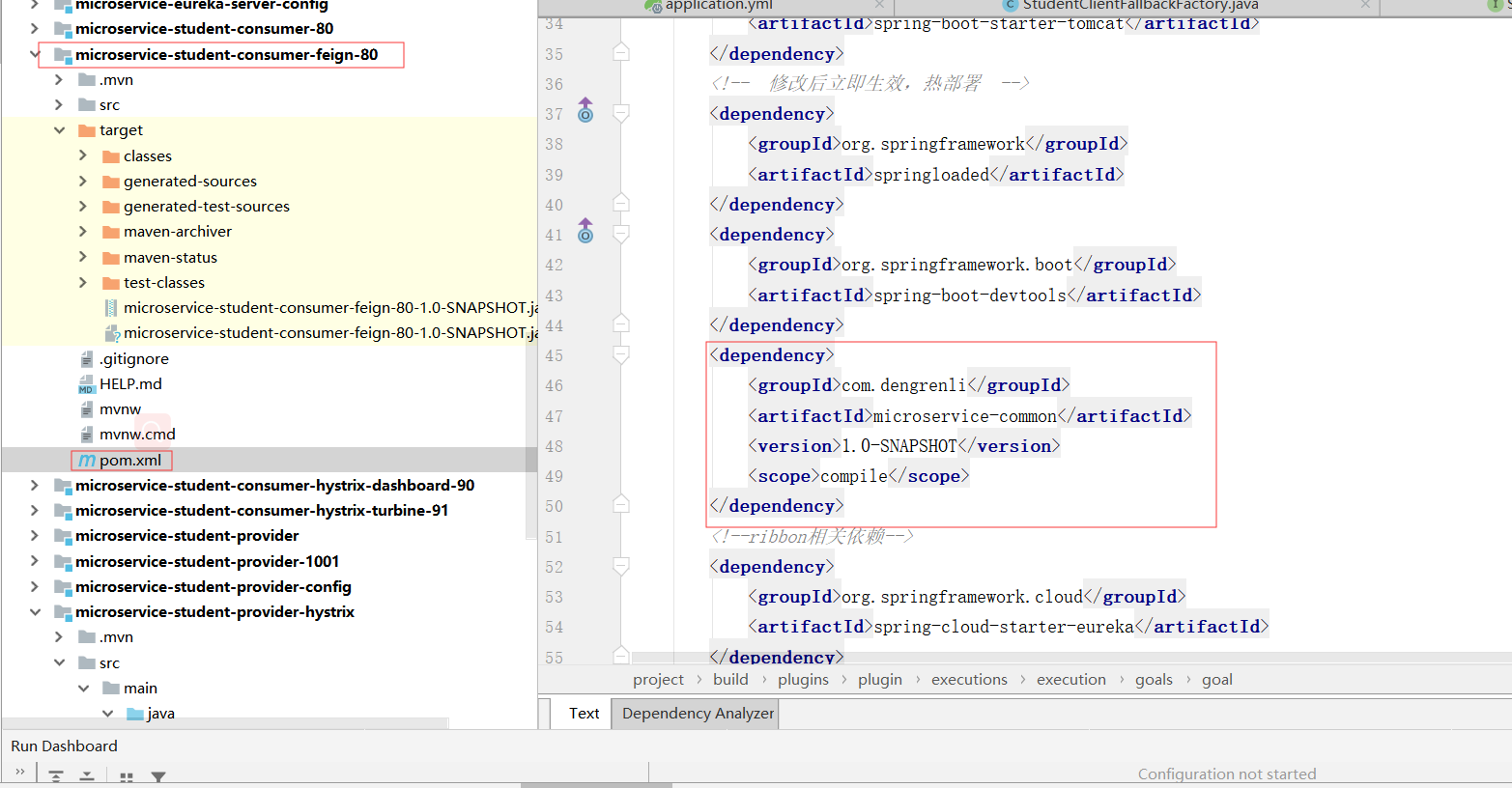Collapse the main folder under provider-hystrix

click(83, 688)
